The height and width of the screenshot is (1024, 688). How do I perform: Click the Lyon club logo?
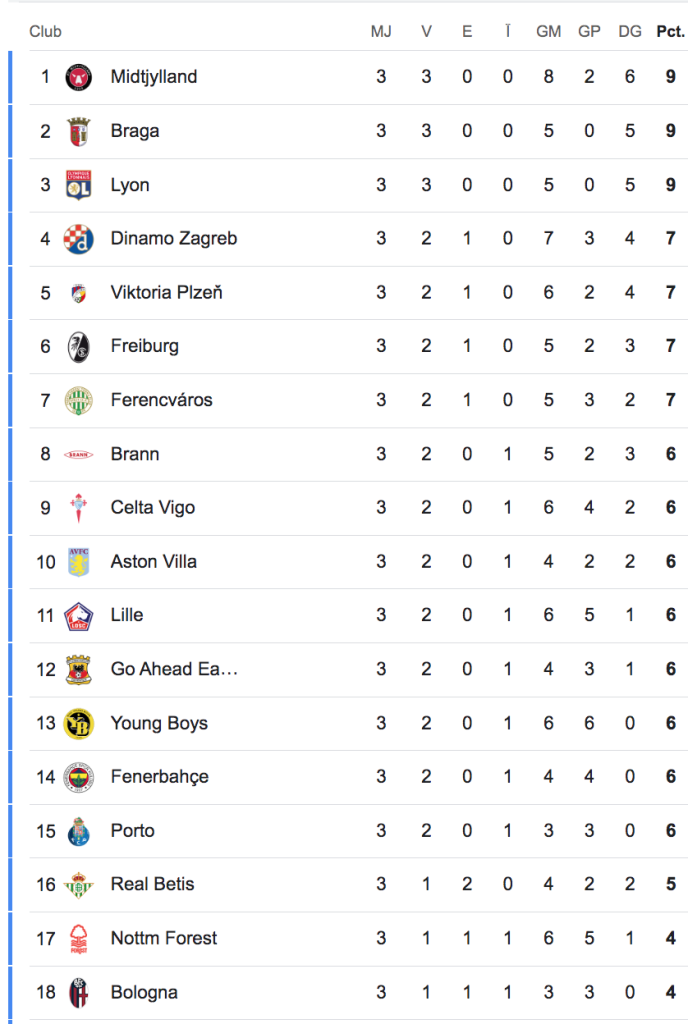(x=79, y=185)
